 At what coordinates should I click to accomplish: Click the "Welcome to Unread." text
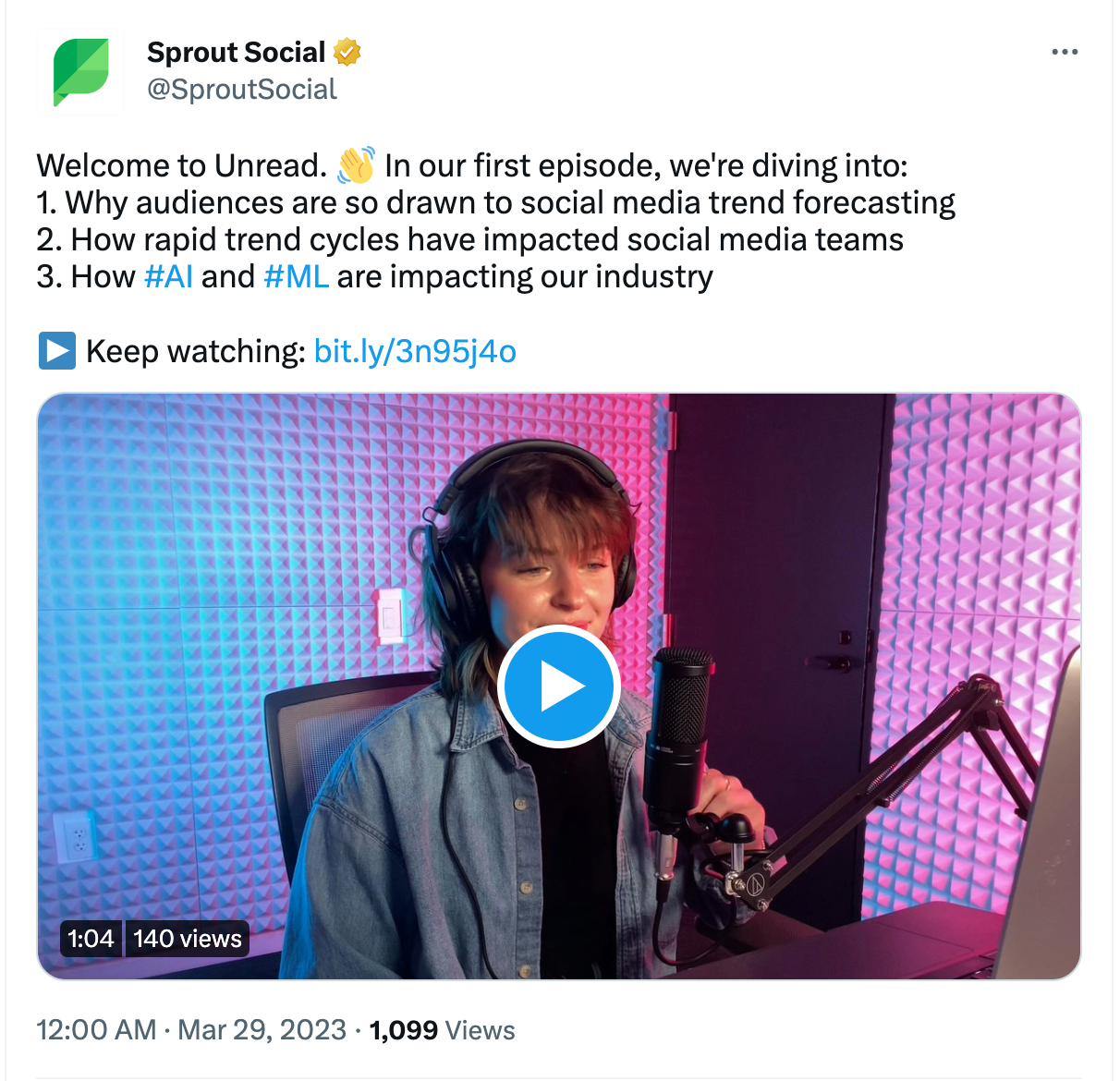pyautogui.click(x=182, y=166)
